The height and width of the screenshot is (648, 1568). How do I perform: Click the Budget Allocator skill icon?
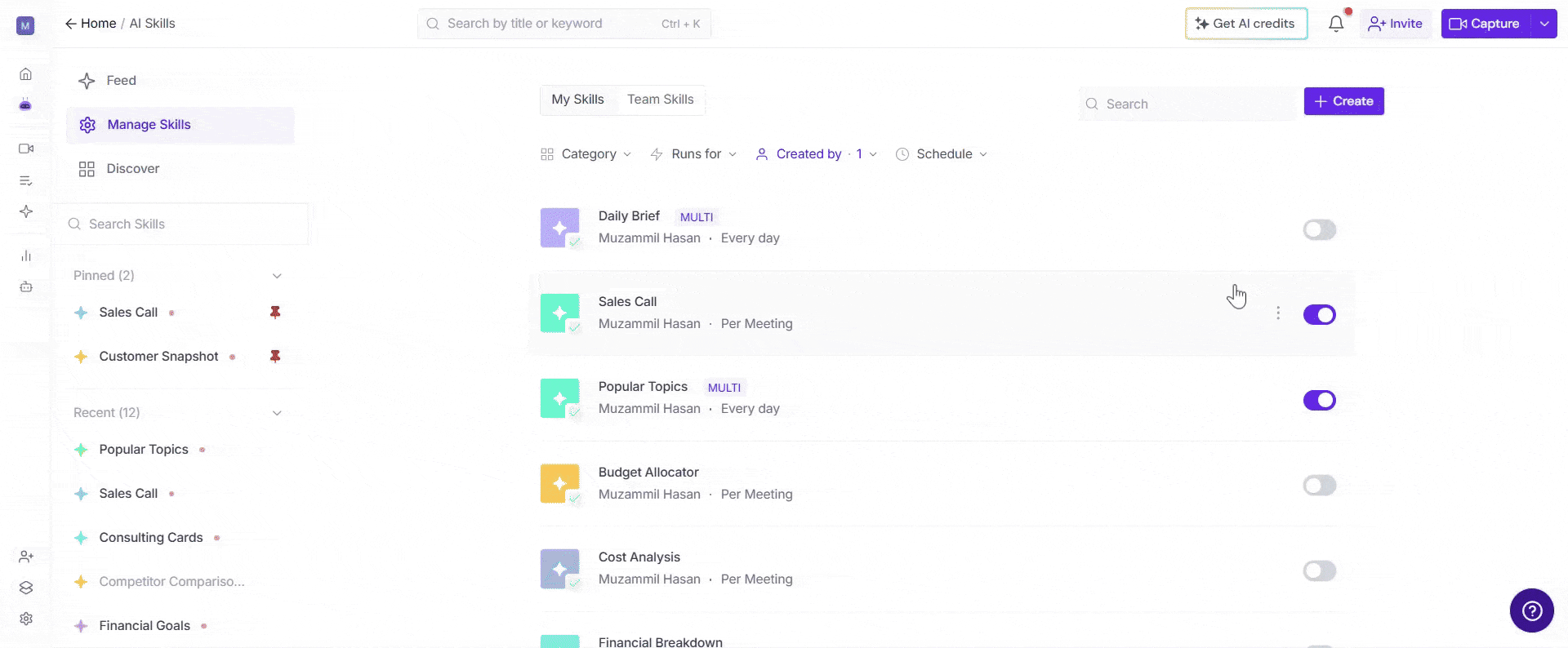tap(560, 484)
